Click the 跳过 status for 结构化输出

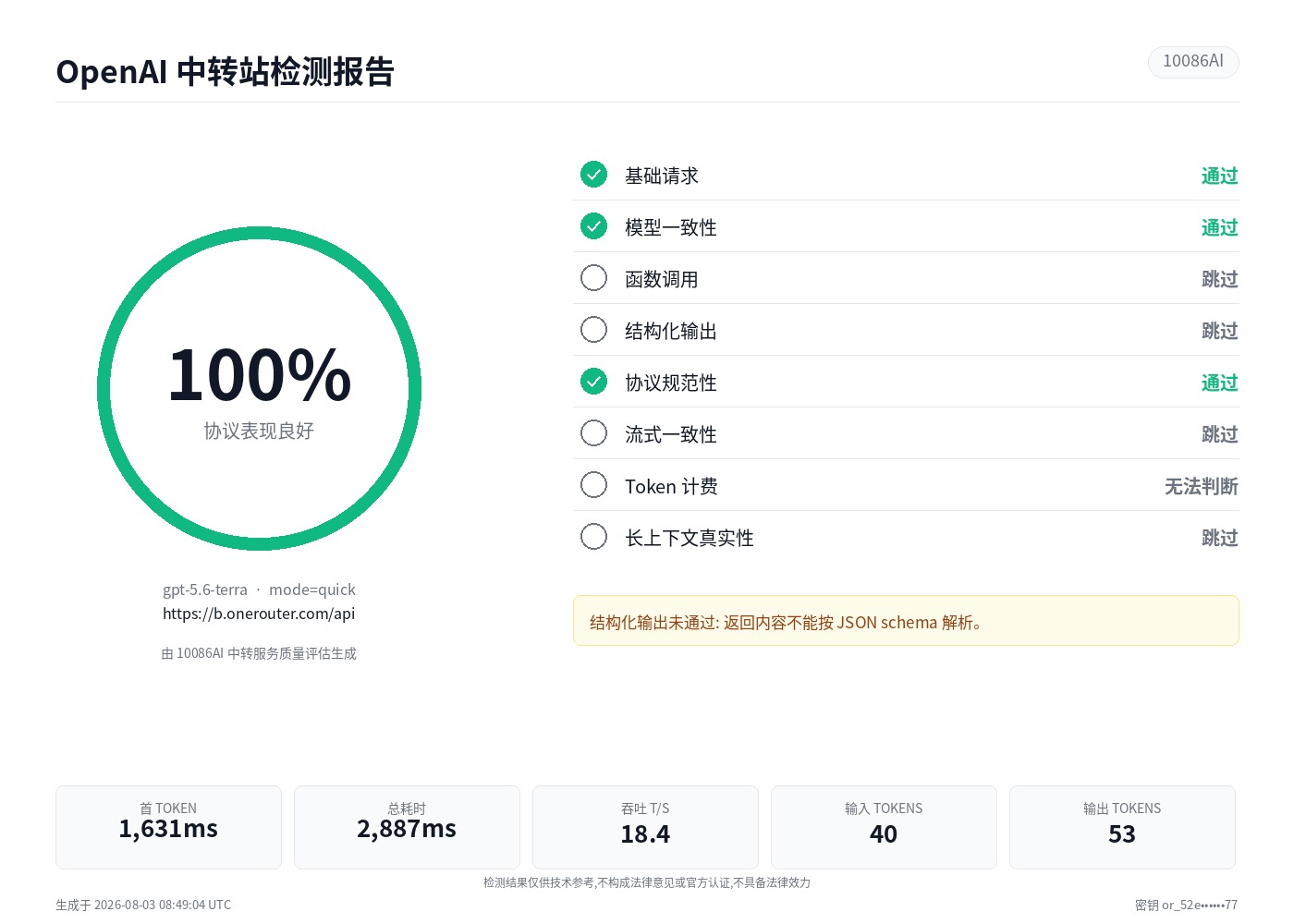[1220, 331]
